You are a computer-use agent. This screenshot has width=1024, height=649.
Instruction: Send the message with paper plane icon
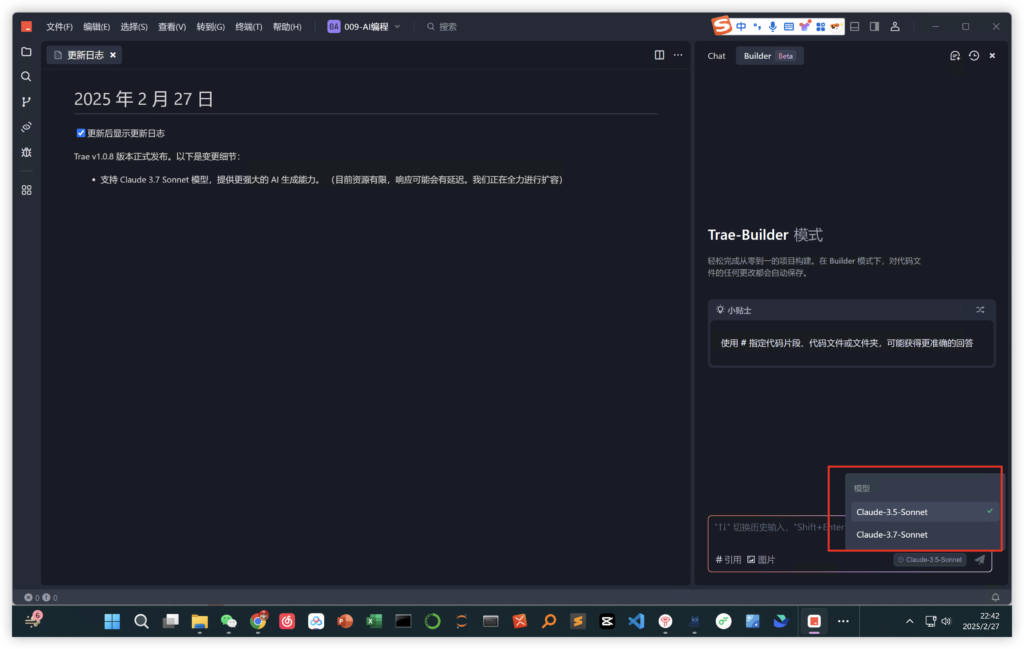980,559
